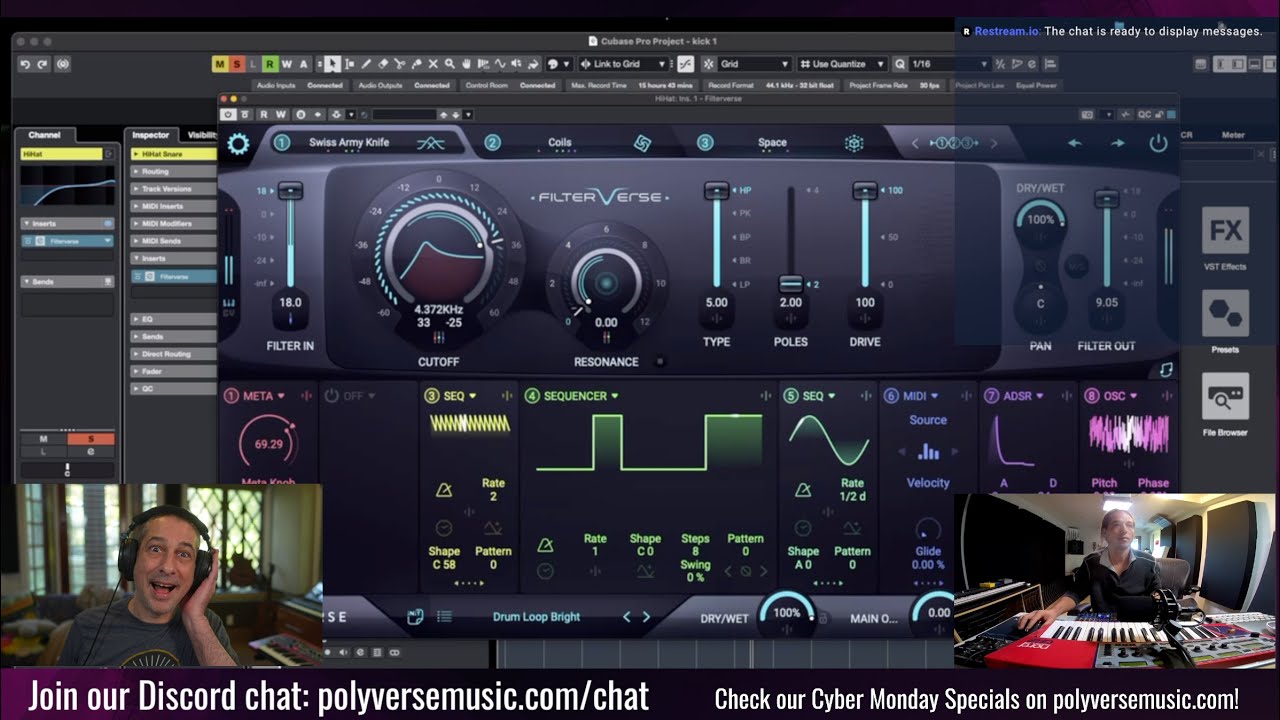Click the Resonance knob
The height and width of the screenshot is (720, 1280).
606,283
